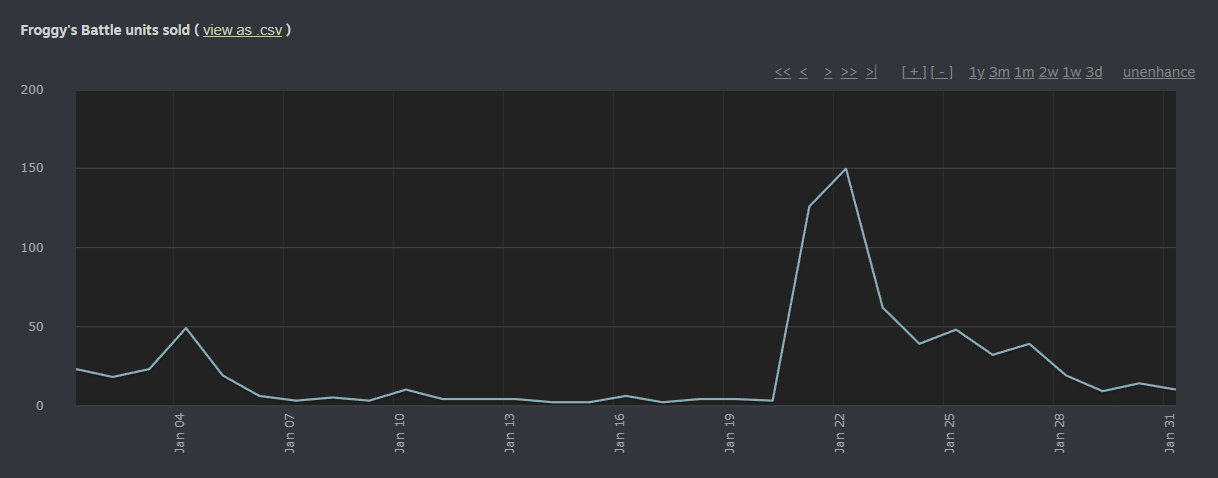Select the 1w time range

[x=1072, y=72]
